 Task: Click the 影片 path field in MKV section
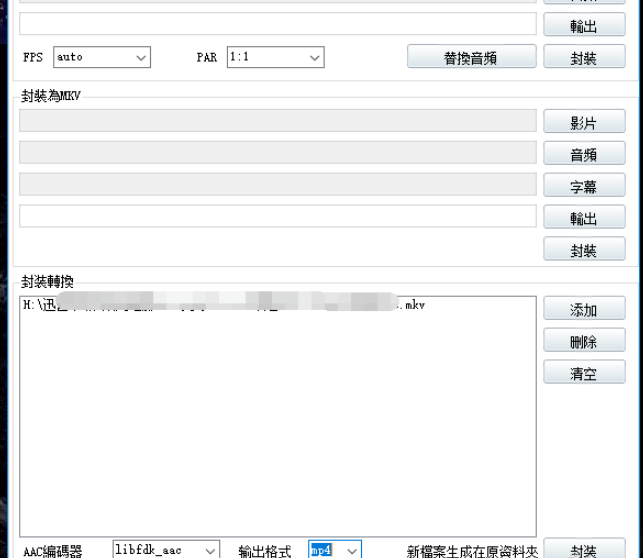(278, 121)
